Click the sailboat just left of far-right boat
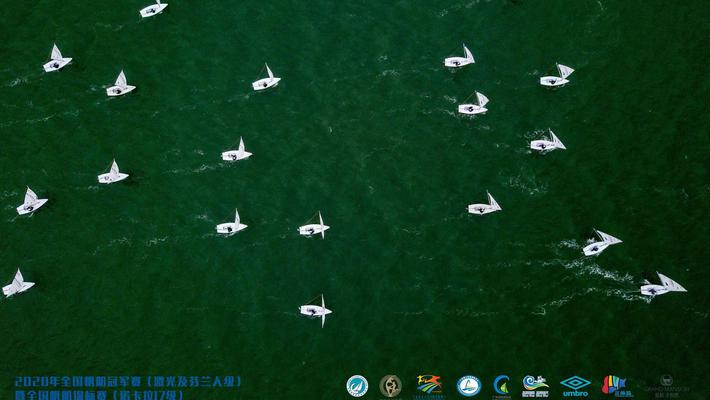Viewport: 710px width, 400px height. 600,243
